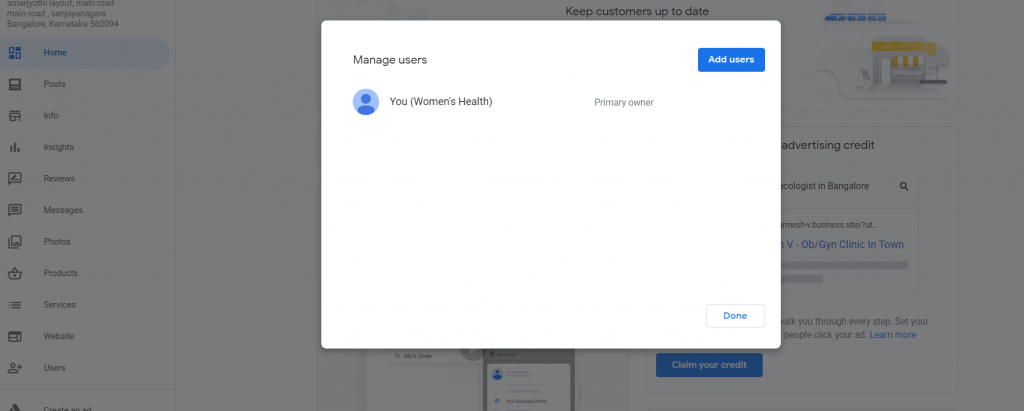Click the Ob/Gyn Clinic In Town ad link
Viewport: 1024px width, 411px height.
pyautogui.click(x=842, y=244)
